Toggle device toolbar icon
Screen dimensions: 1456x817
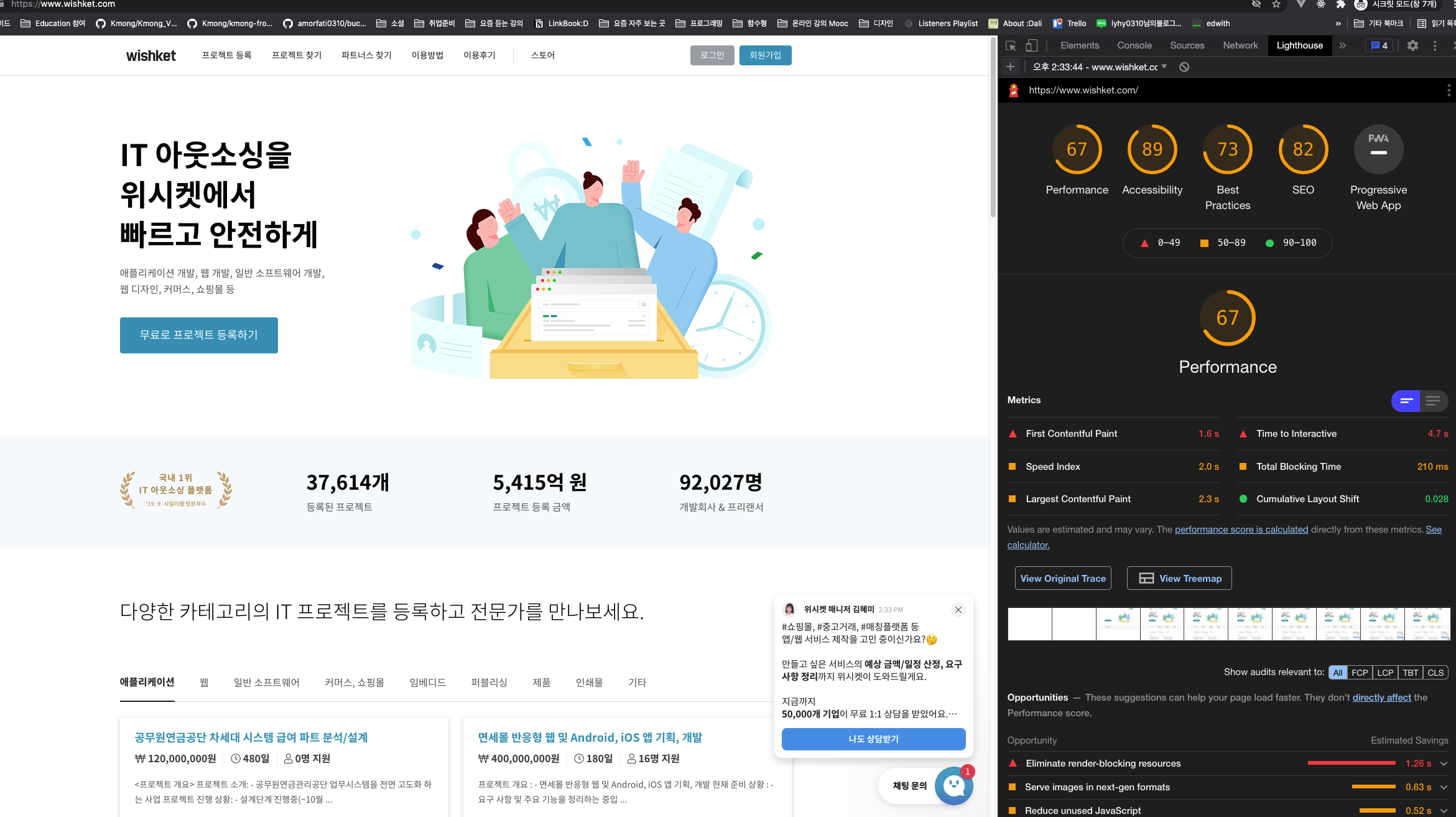(x=1031, y=45)
